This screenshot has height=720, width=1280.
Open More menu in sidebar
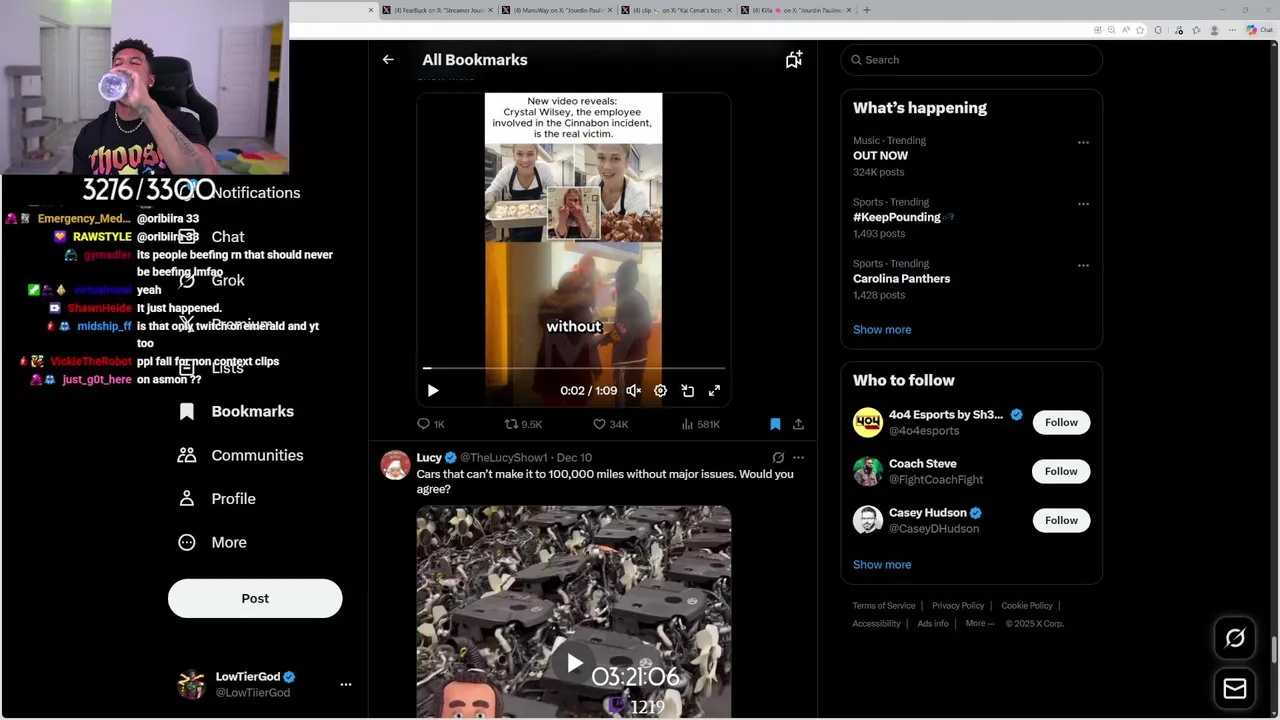coord(212,542)
